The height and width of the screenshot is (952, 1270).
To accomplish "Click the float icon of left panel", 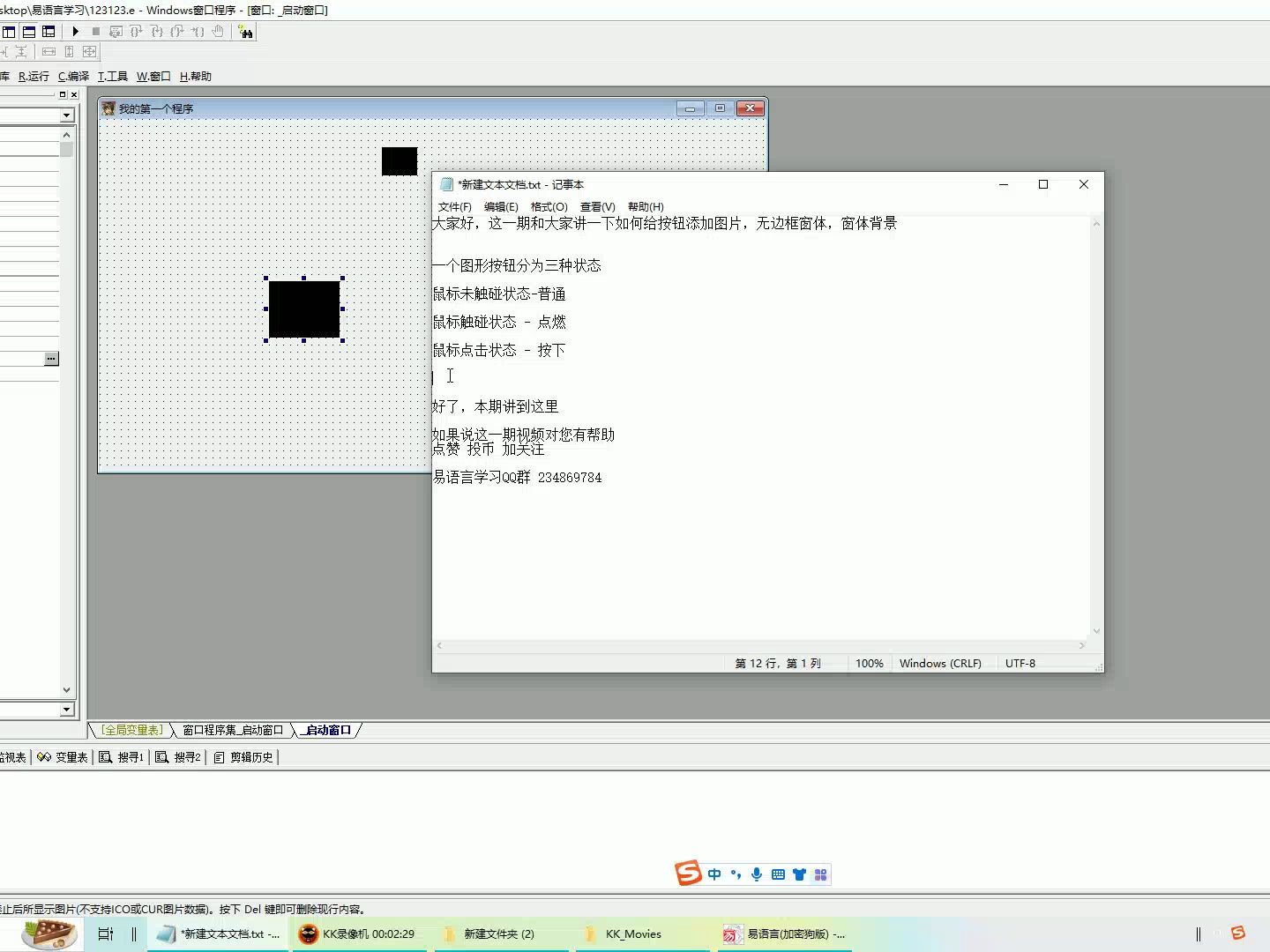I will pos(63,94).
